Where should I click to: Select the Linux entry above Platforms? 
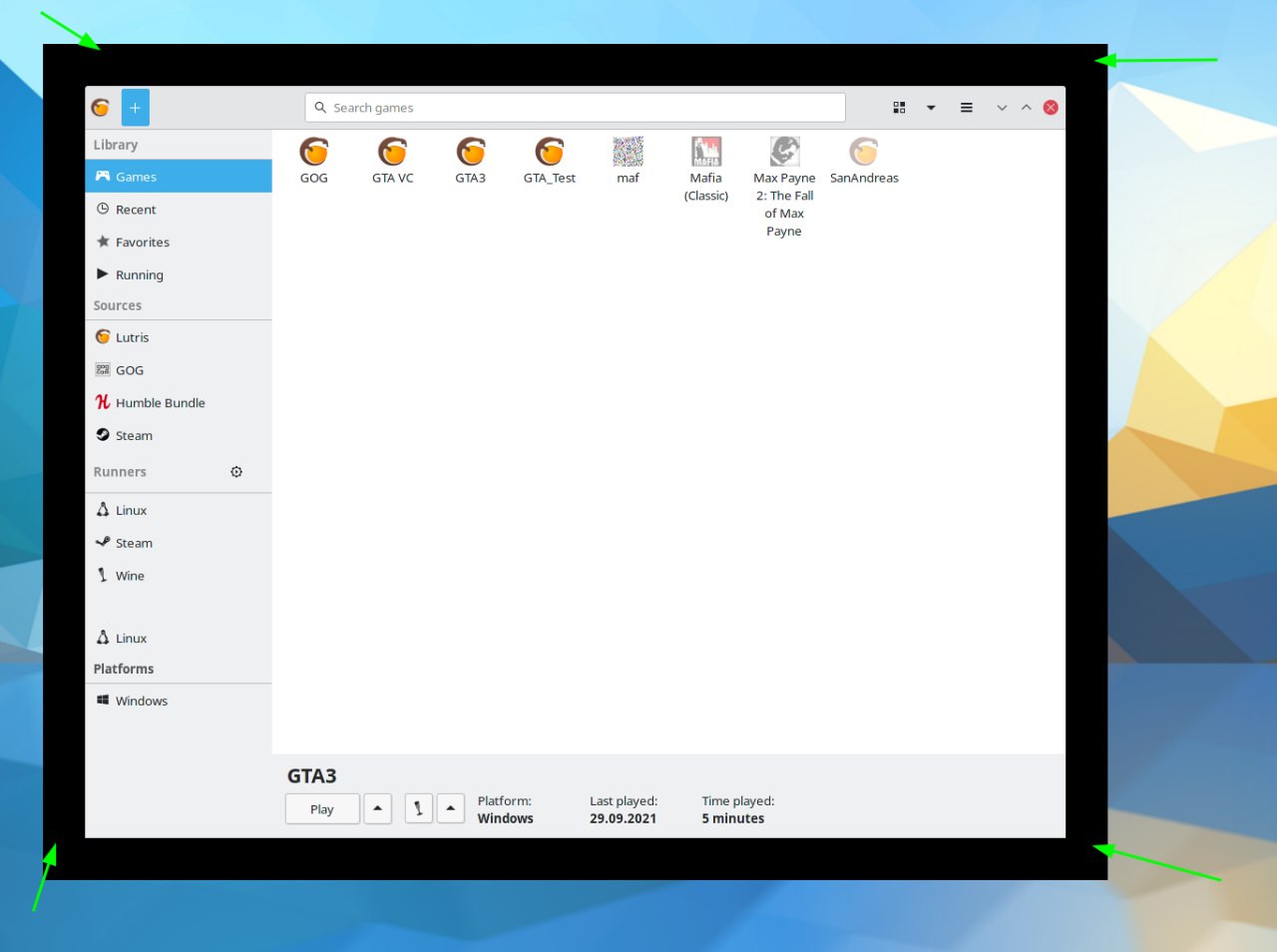pyautogui.click(x=179, y=638)
